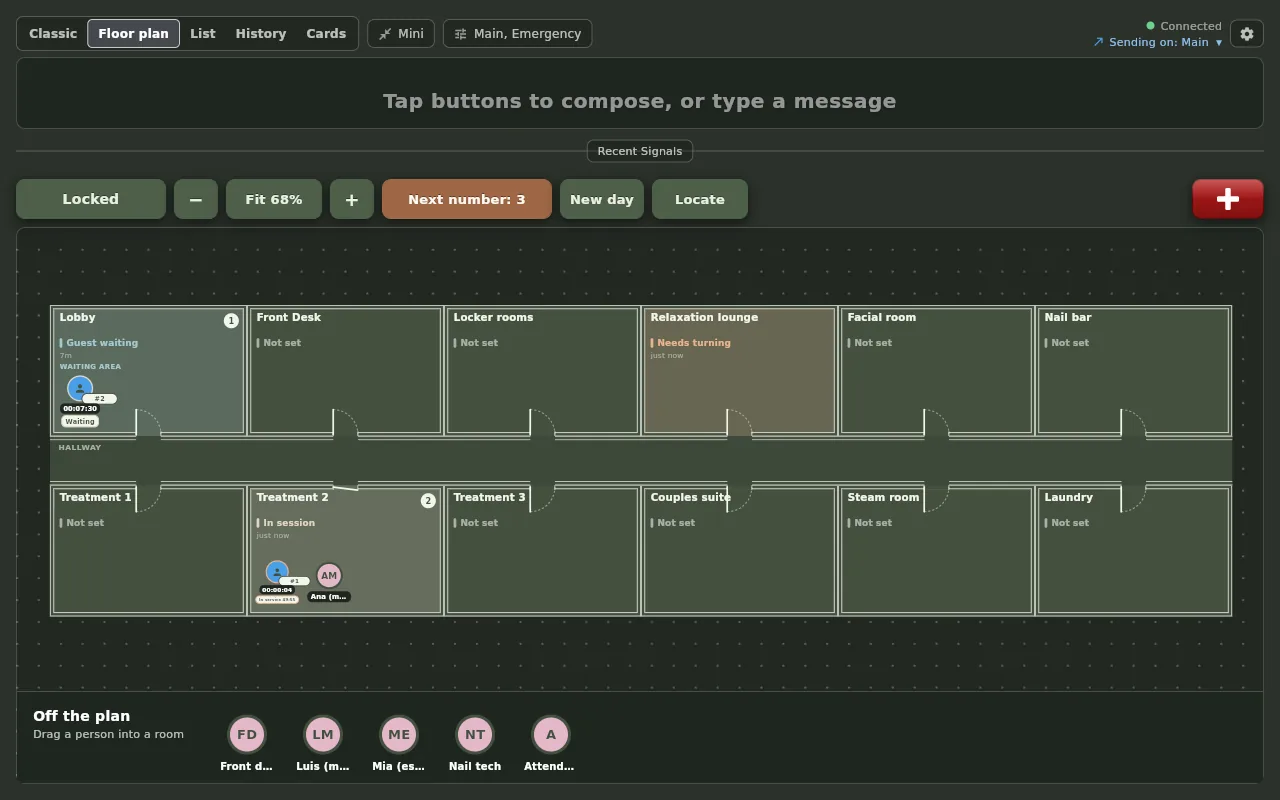The width and height of the screenshot is (1280, 800).
Task: Expand the Recent Signals section
Action: [x=640, y=151]
